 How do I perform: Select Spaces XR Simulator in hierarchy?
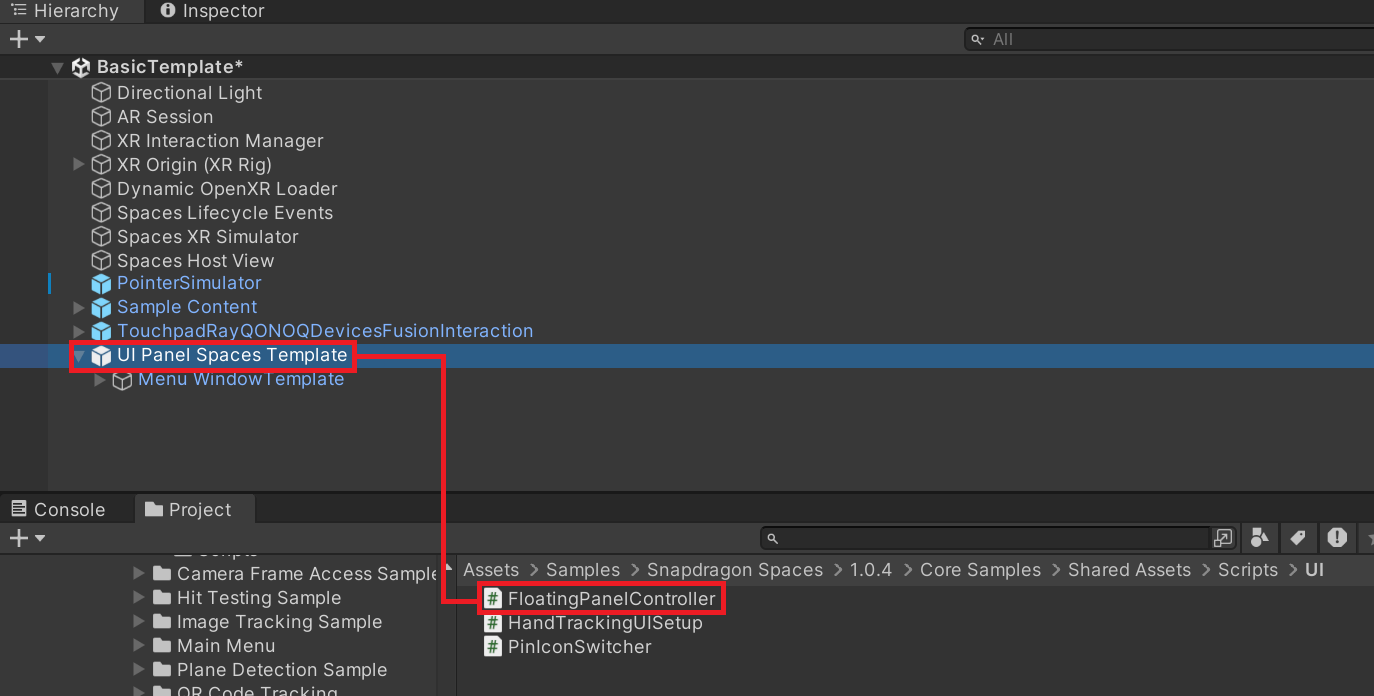coord(207,237)
